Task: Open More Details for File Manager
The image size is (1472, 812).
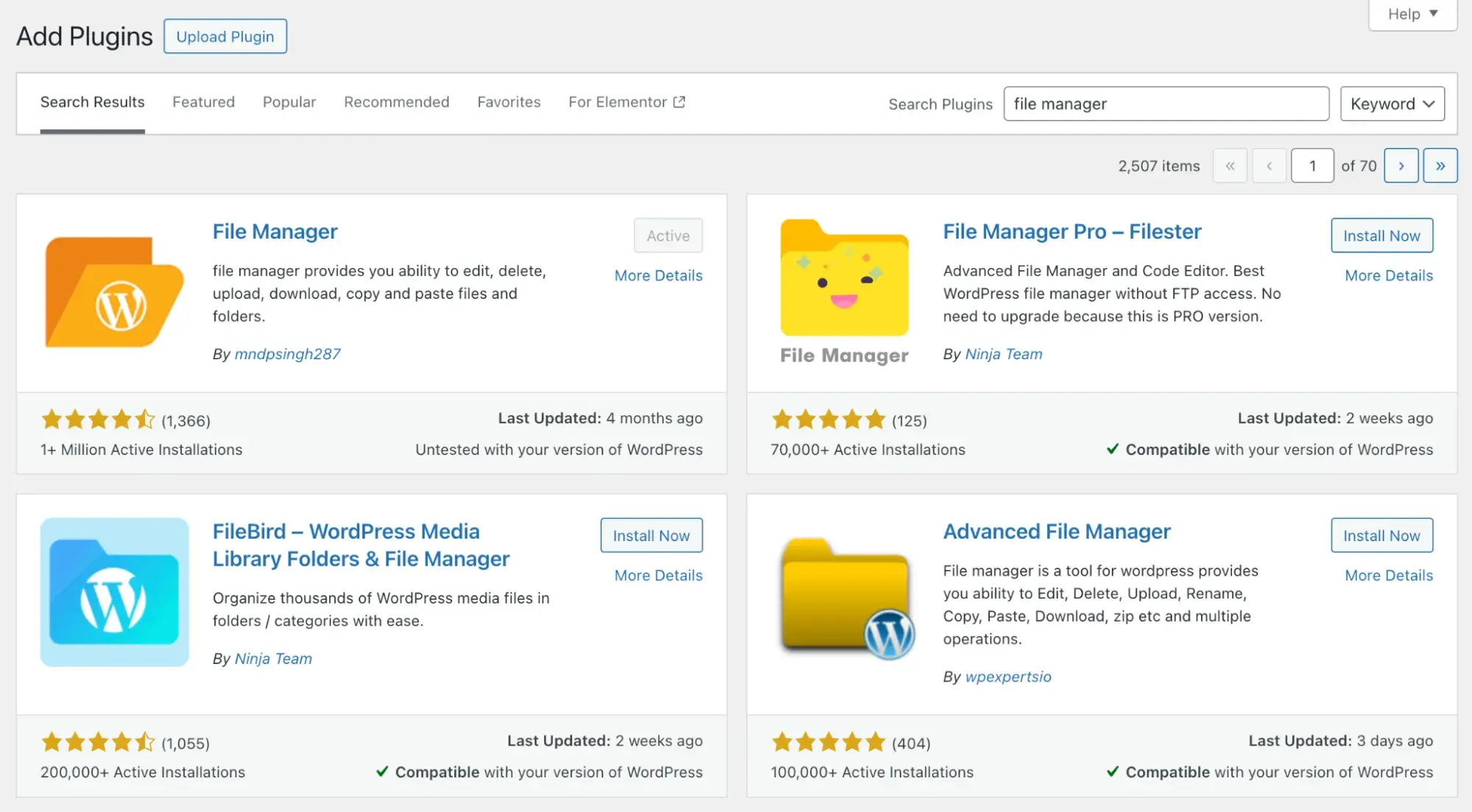Action: (658, 275)
